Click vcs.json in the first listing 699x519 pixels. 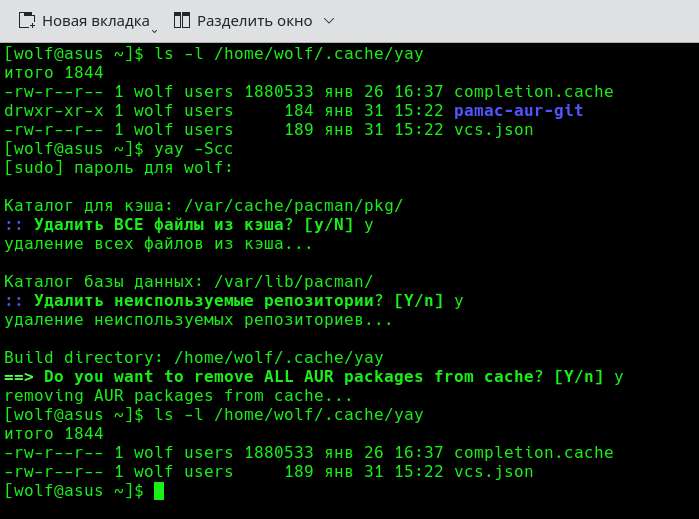pyautogui.click(x=493, y=130)
